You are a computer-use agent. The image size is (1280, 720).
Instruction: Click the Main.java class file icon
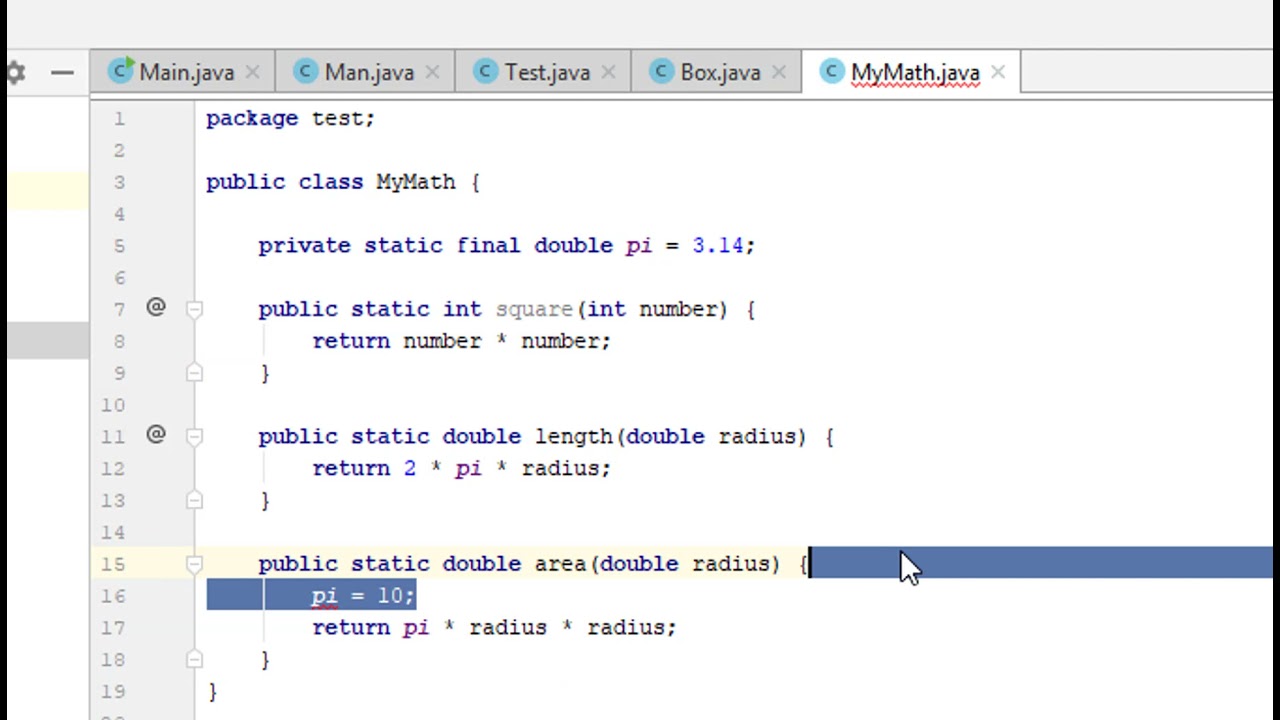click(121, 71)
